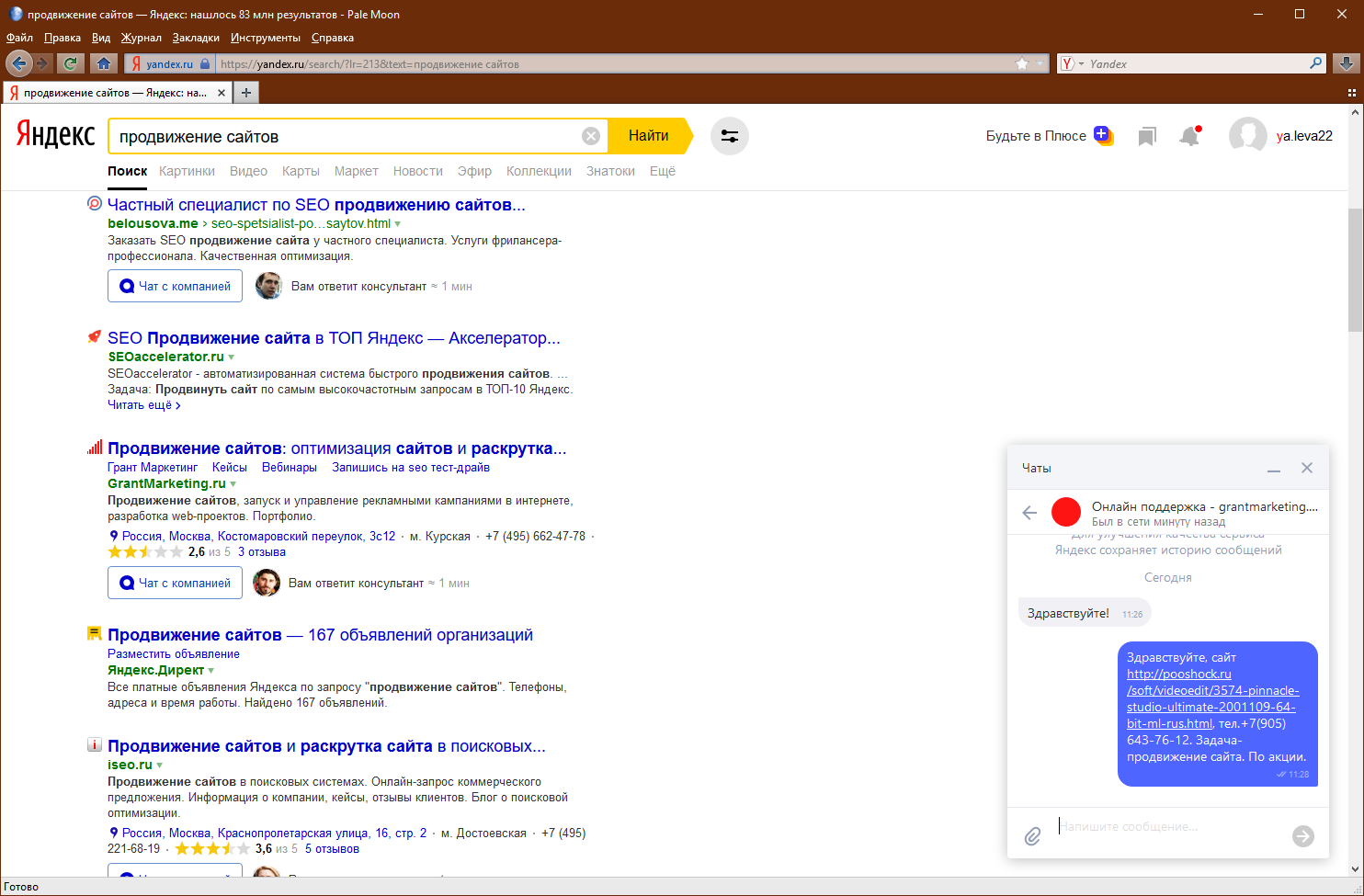
Task: Click the page vertical scrollbar thumb
Action: coord(1356,271)
